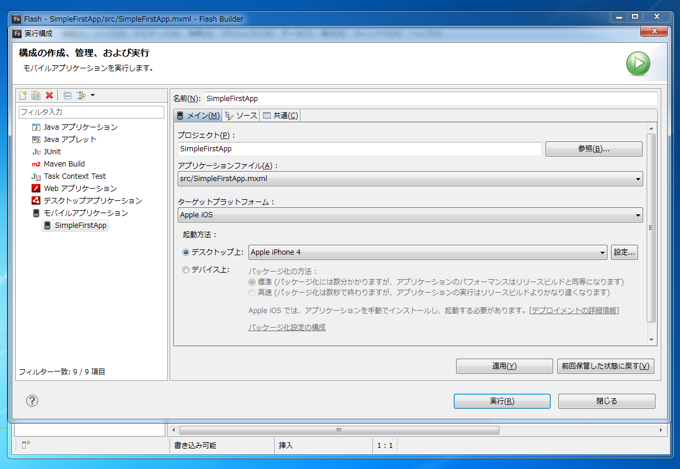Click the 設定... button
The image size is (680, 469).
(x=624, y=252)
